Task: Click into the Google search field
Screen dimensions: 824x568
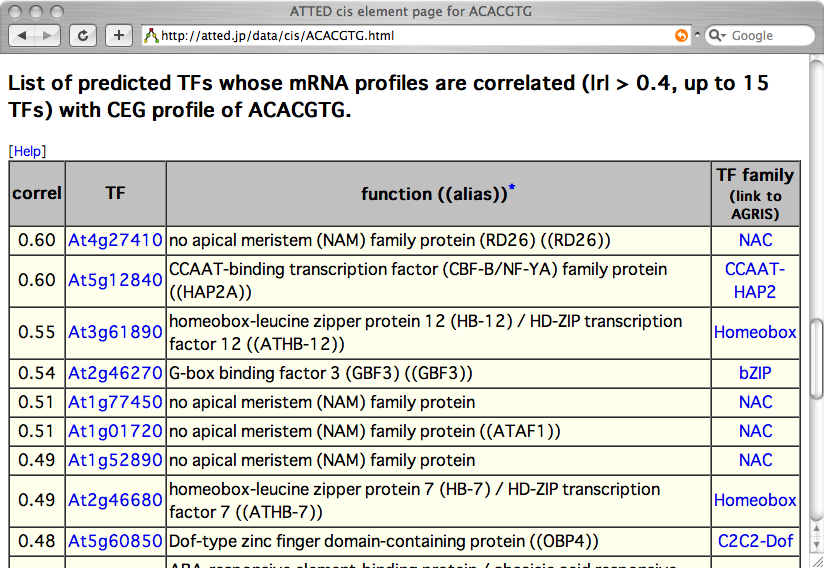Action: coord(765,36)
